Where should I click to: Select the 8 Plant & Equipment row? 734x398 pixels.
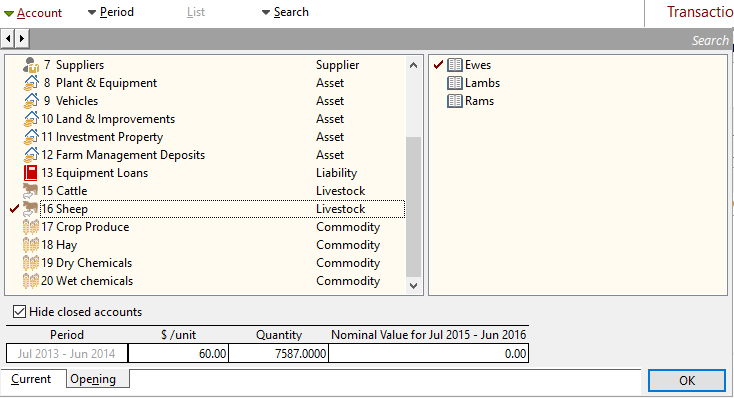[x=213, y=83]
